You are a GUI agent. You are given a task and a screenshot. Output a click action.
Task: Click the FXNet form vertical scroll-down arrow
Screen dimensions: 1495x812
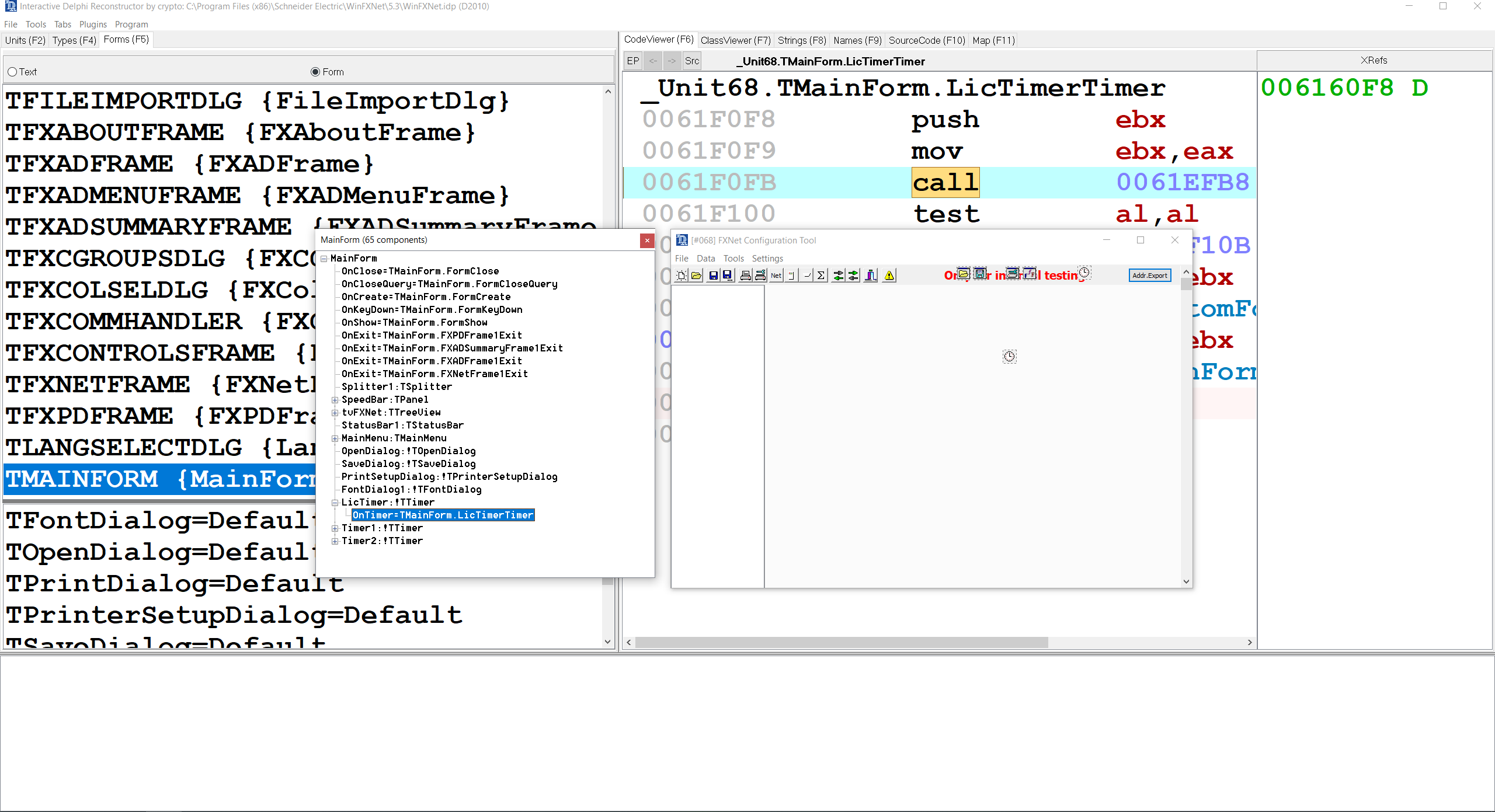1186,581
